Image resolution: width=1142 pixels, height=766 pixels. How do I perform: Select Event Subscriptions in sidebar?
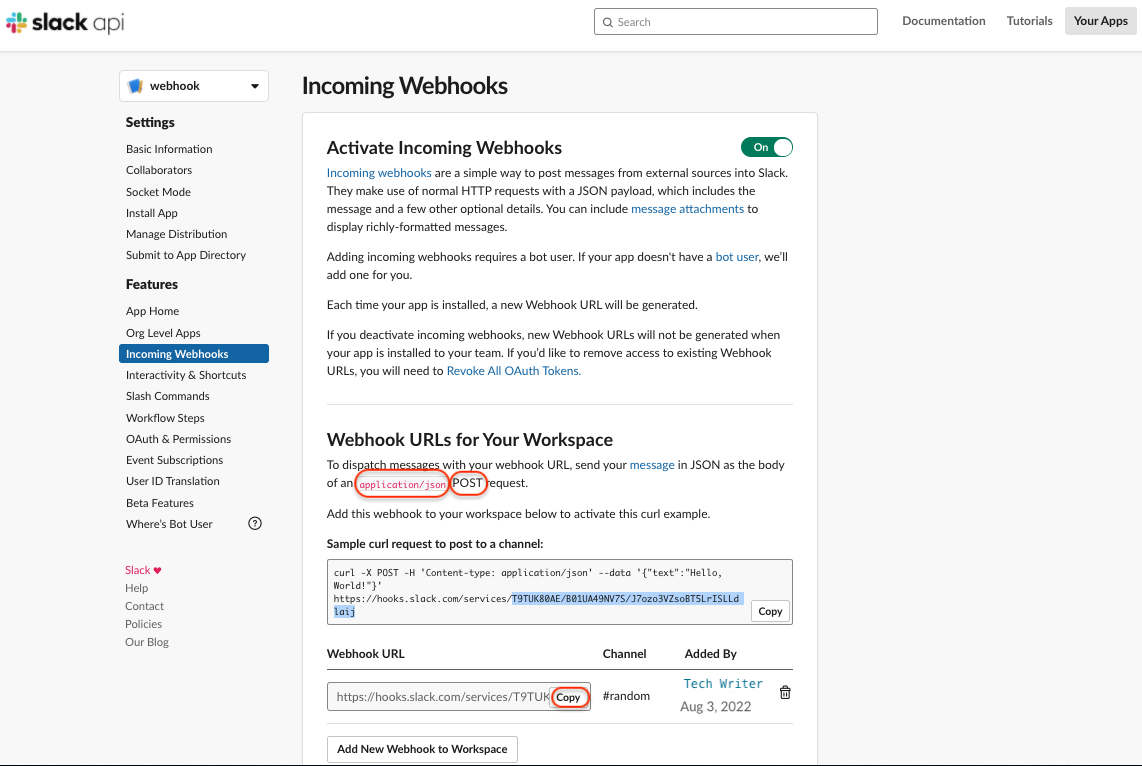[x=174, y=460]
